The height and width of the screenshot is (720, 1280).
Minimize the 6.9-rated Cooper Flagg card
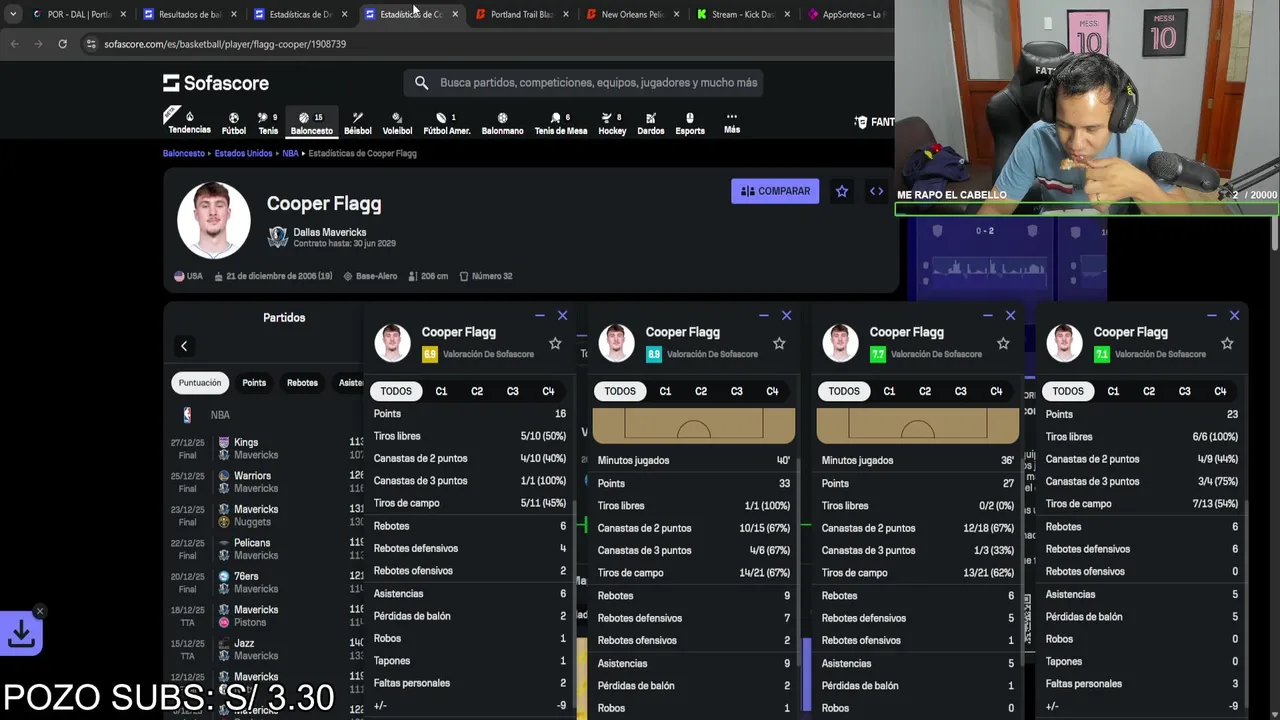tap(540, 315)
